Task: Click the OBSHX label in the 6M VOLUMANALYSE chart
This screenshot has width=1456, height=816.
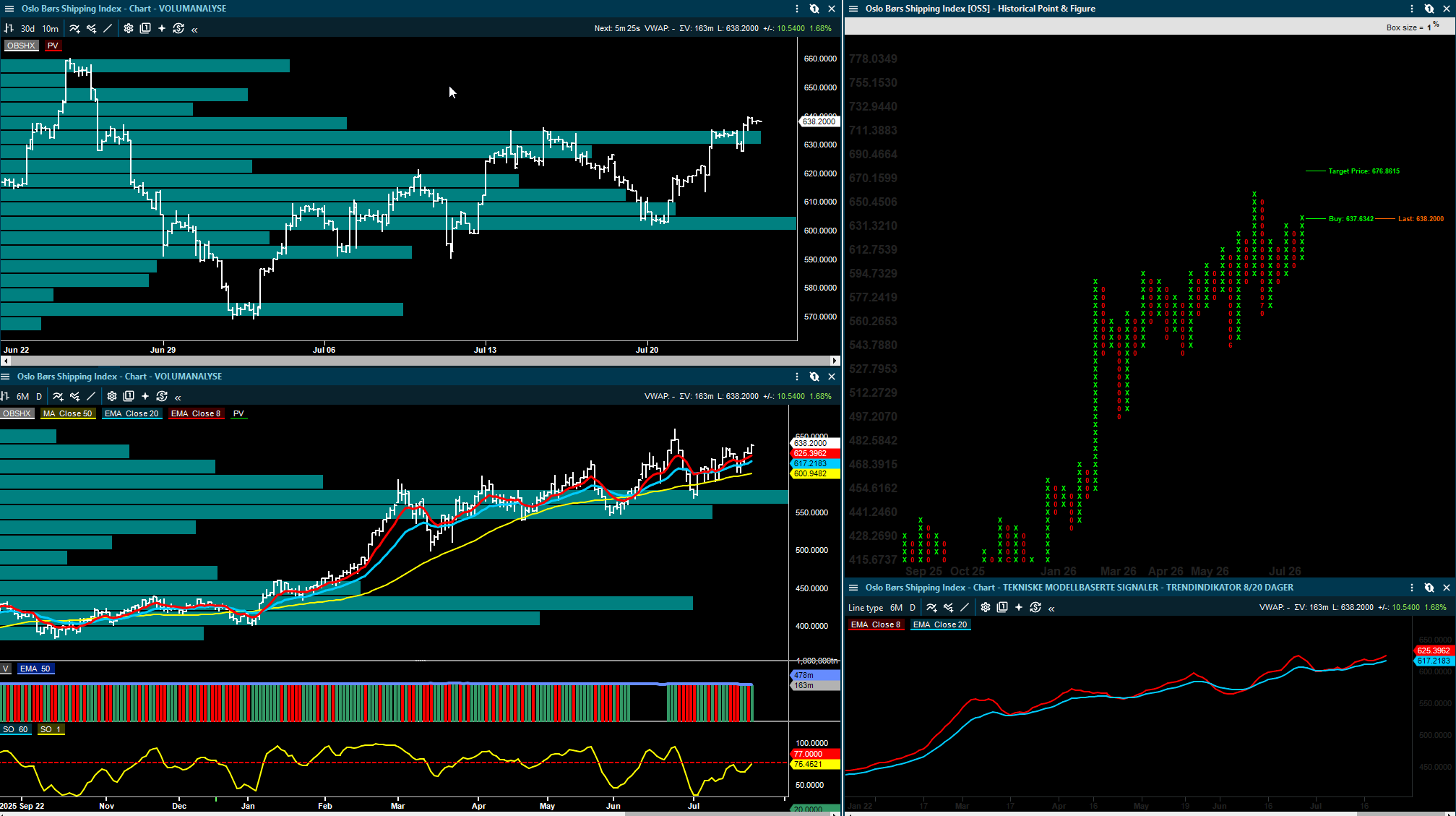Action: coord(17,413)
